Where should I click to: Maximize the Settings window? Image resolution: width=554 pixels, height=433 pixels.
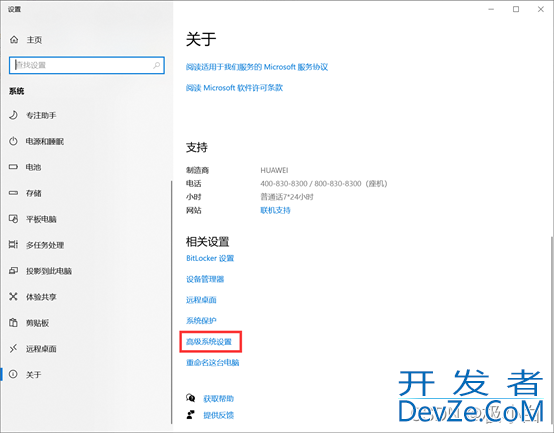(516, 10)
